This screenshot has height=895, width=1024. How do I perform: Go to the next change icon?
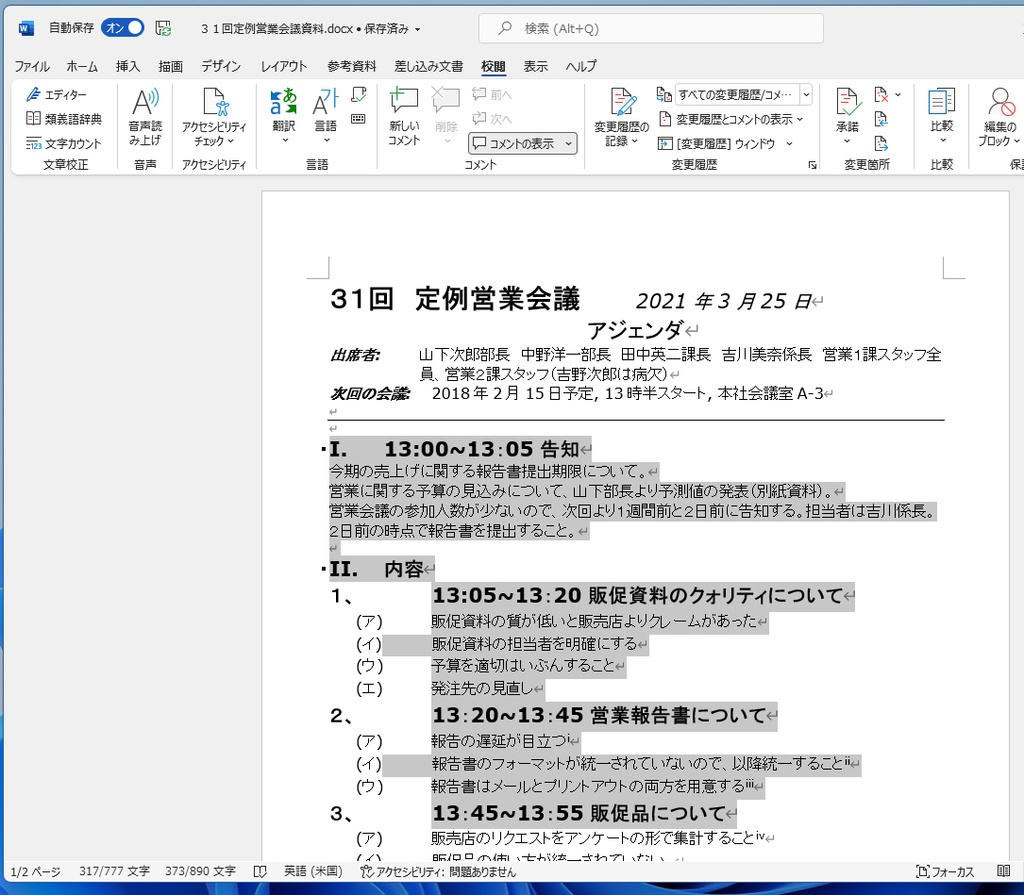point(881,144)
